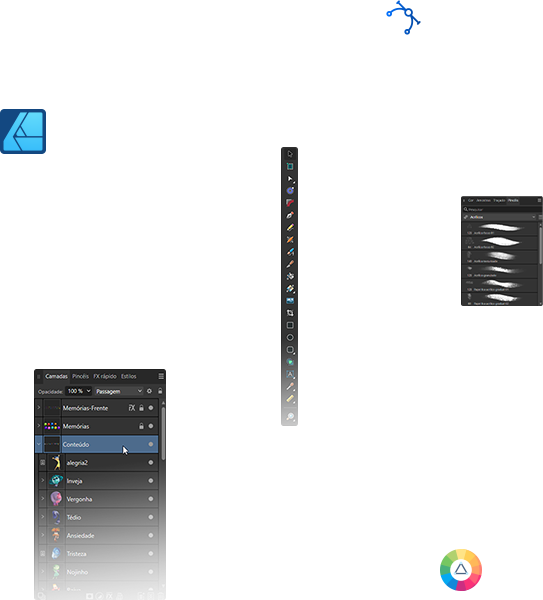Image resolution: width=543 pixels, height=600 pixels.
Task: Expand the Inveja layer
Action: click(x=42, y=480)
